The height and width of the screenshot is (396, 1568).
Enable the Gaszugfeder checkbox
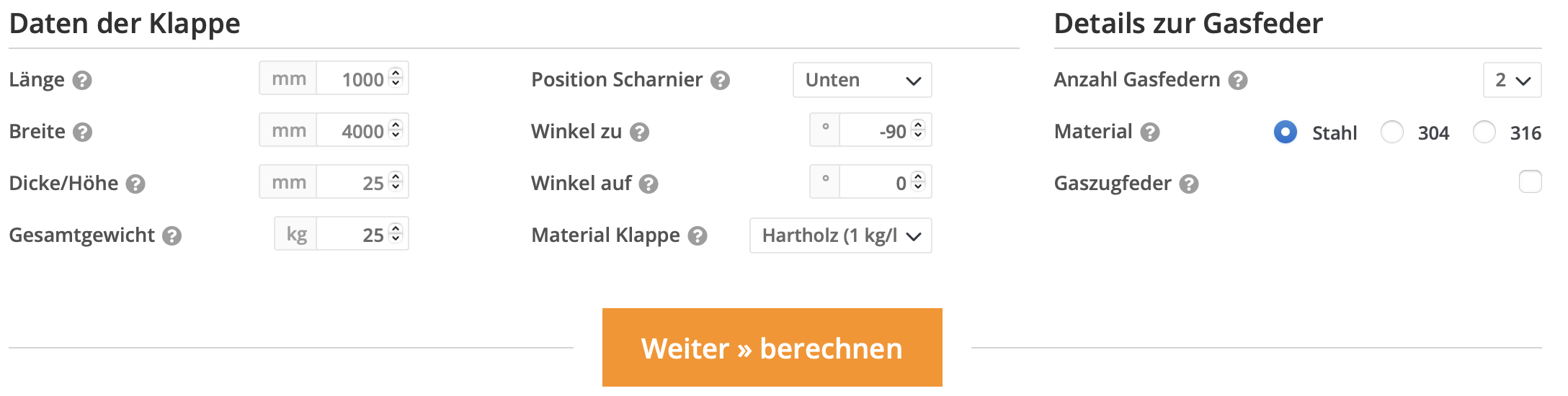[x=1530, y=181]
